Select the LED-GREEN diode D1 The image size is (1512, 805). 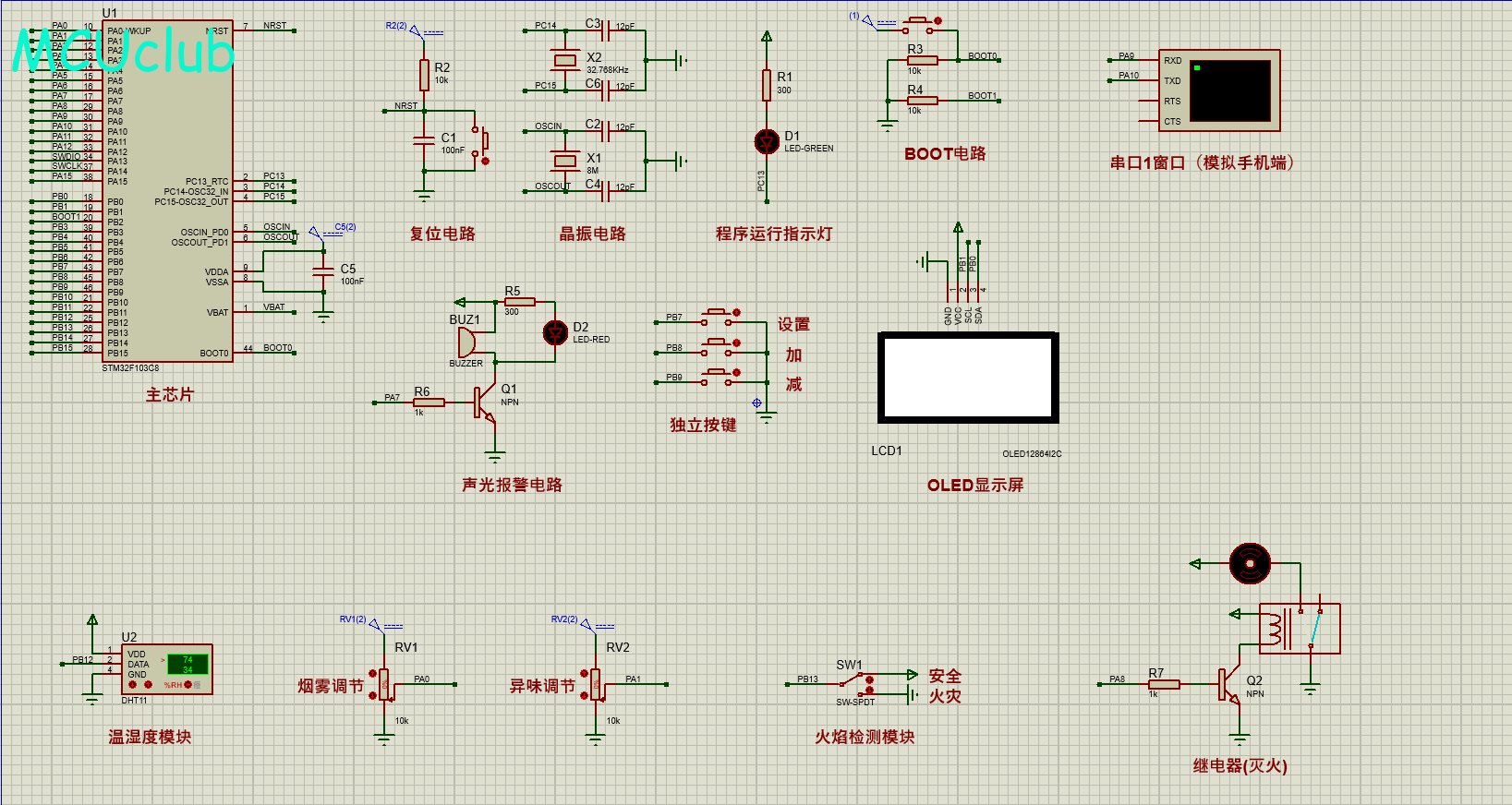tap(767, 141)
